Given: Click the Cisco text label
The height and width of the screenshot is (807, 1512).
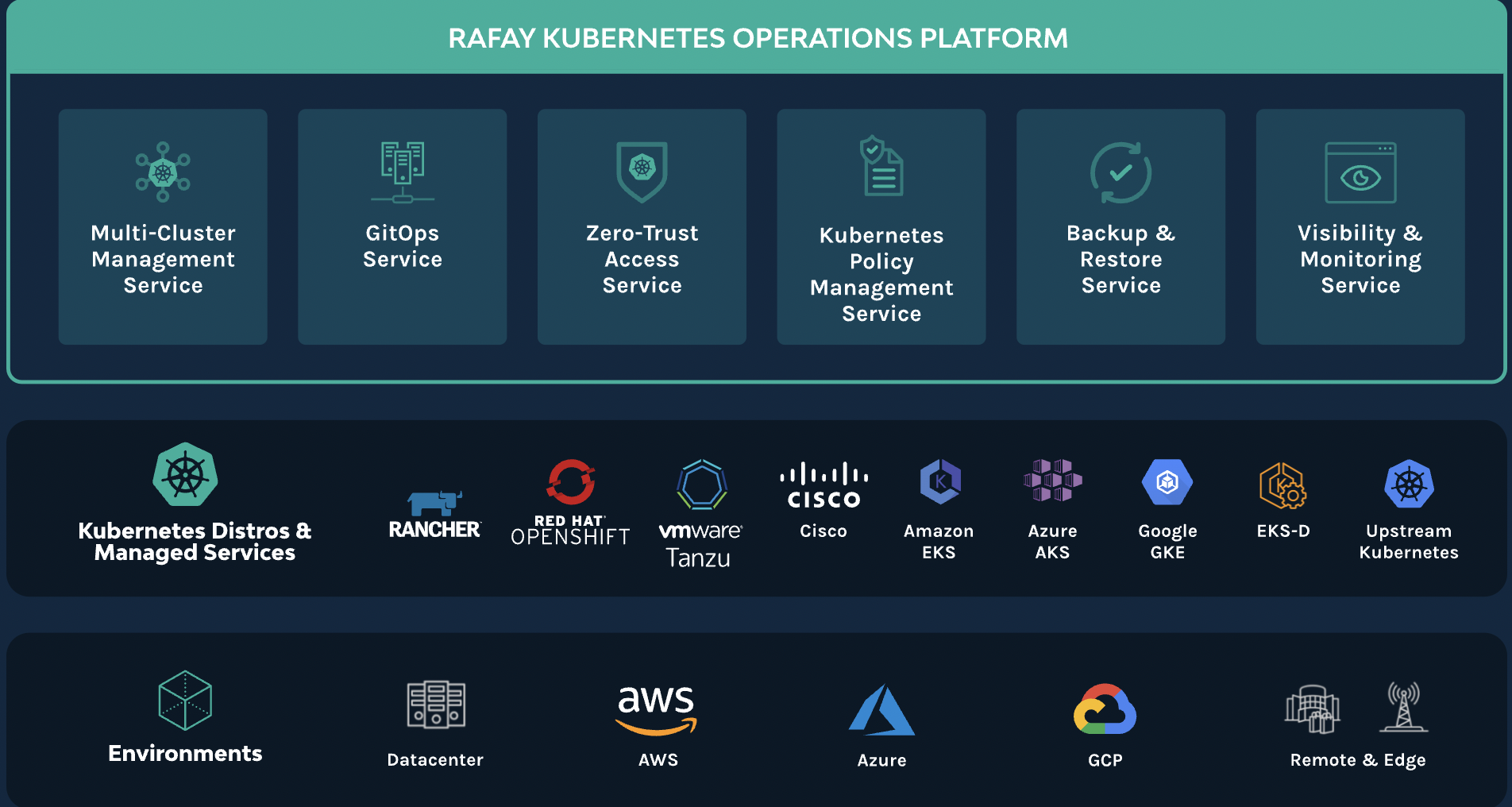Looking at the screenshot, I should point(823,531).
